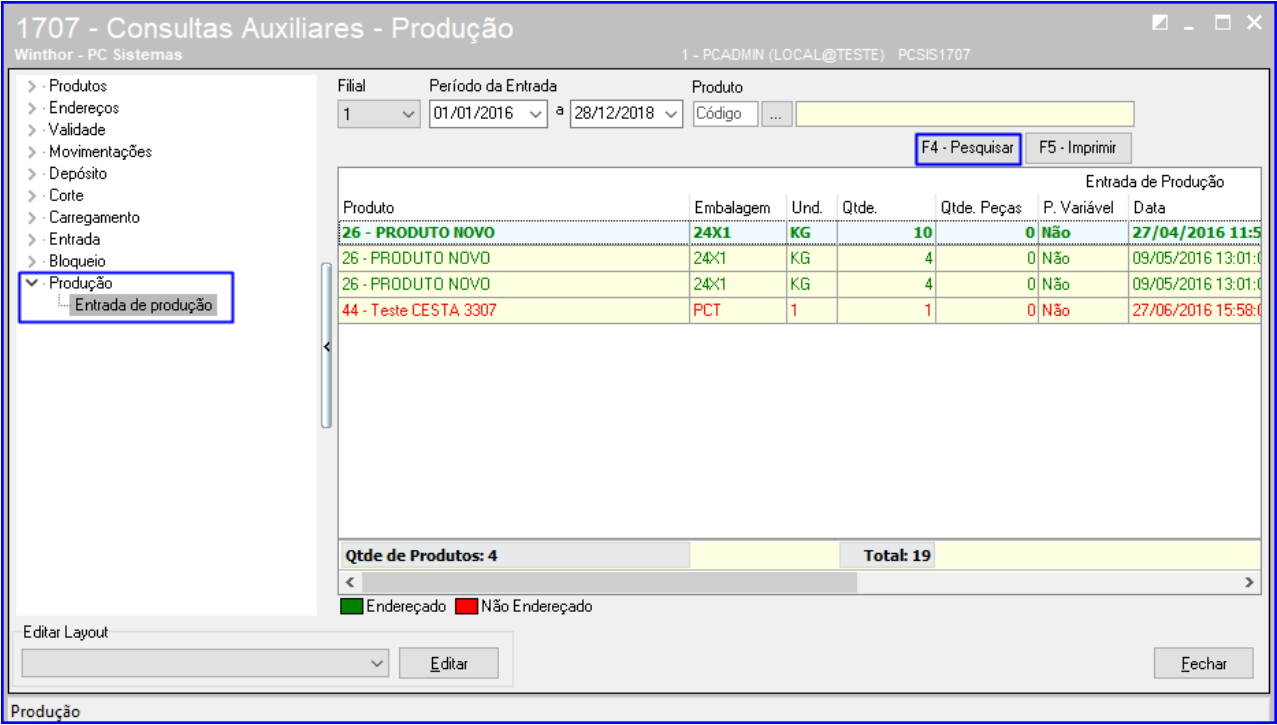The image size is (1277, 725).
Task: Expand the Movimentações tree node
Action: [x=32, y=152]
